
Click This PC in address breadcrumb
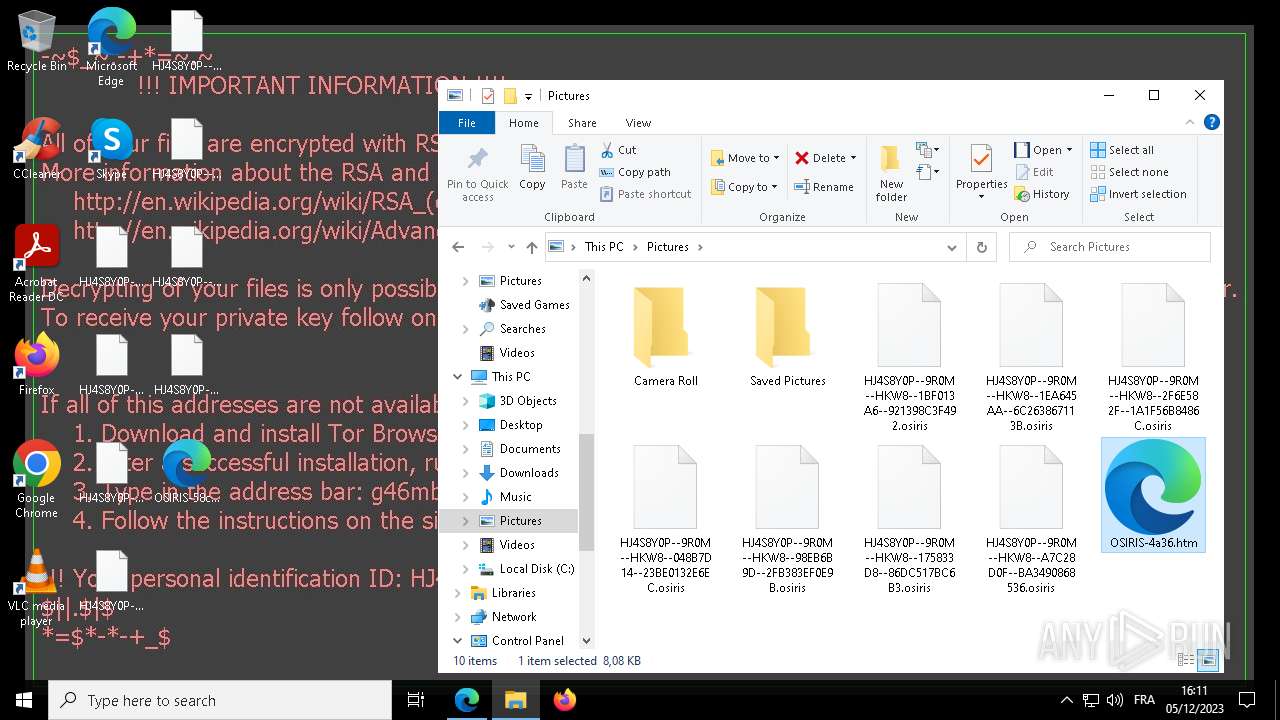coord(604,247)
